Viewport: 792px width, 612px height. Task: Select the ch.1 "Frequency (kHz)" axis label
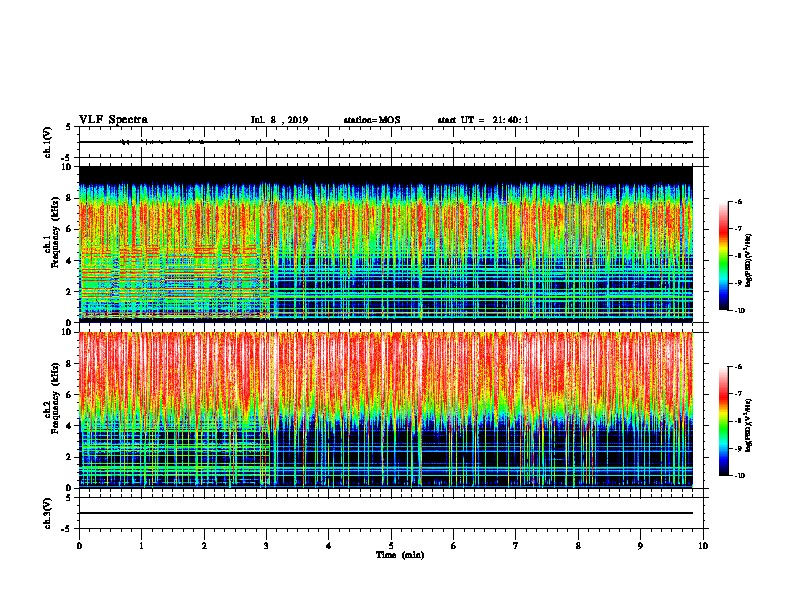tap(55, 232)
